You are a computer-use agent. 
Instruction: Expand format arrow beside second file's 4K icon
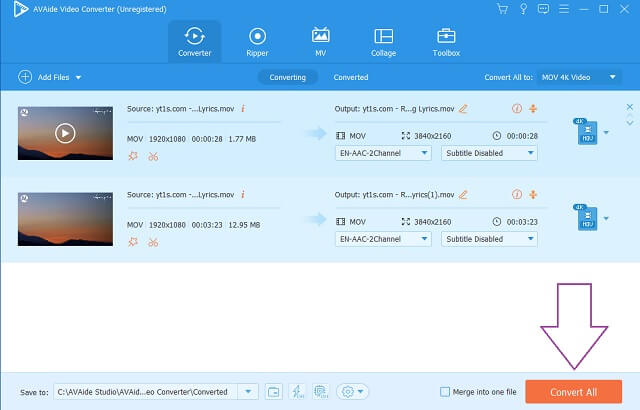pyautogui.click(x=606, y=218)
